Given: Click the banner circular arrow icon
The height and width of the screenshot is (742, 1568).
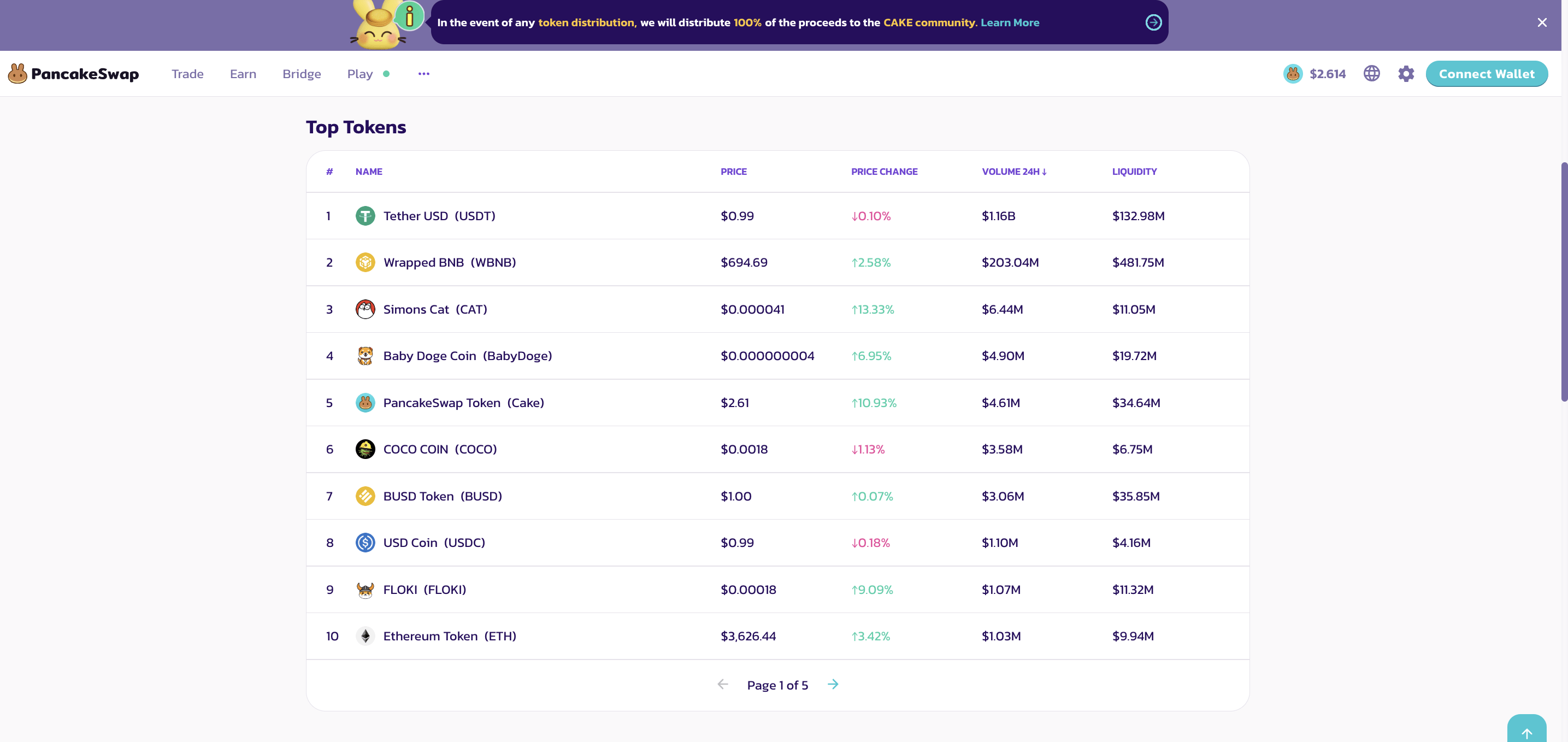Looking at the screenshot, I should point(1153,22).
